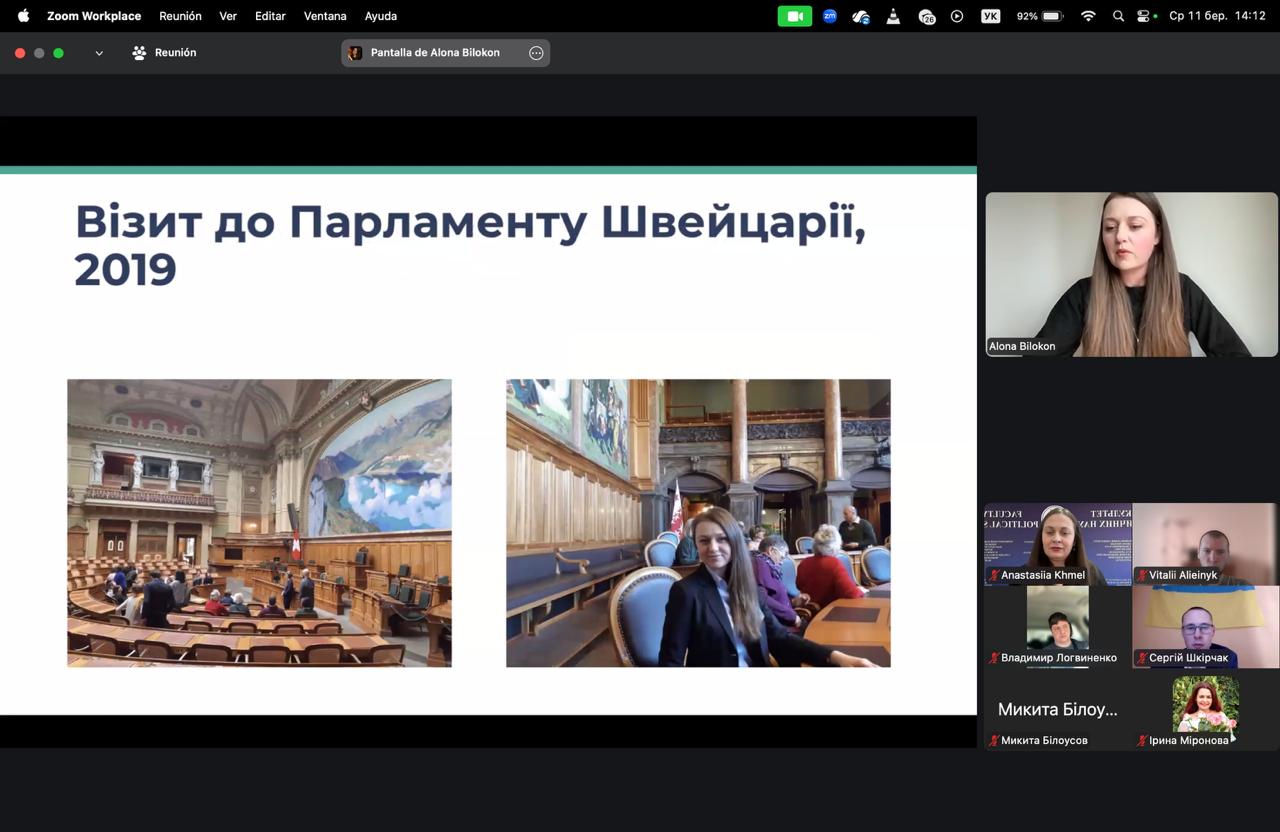This screenshot has height=832, width=1280.
Task: Open the Ayuda menu item
Action: 380,16
